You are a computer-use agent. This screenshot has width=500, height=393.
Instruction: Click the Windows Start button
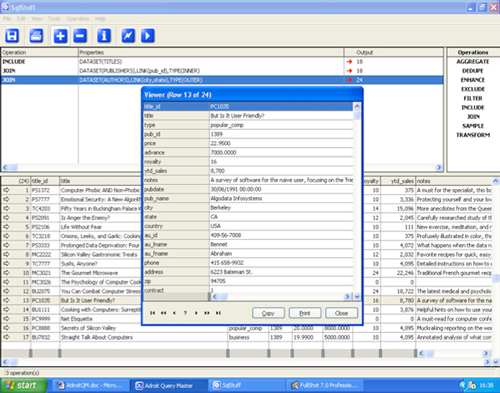tap(23, 385)
